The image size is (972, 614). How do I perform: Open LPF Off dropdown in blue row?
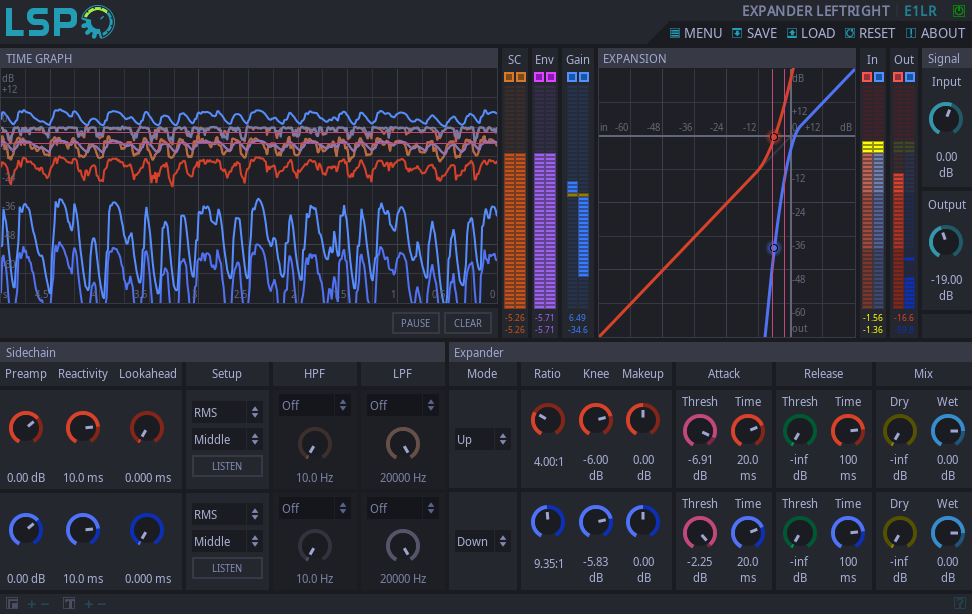pyautogui.click(x=402, y=508)
